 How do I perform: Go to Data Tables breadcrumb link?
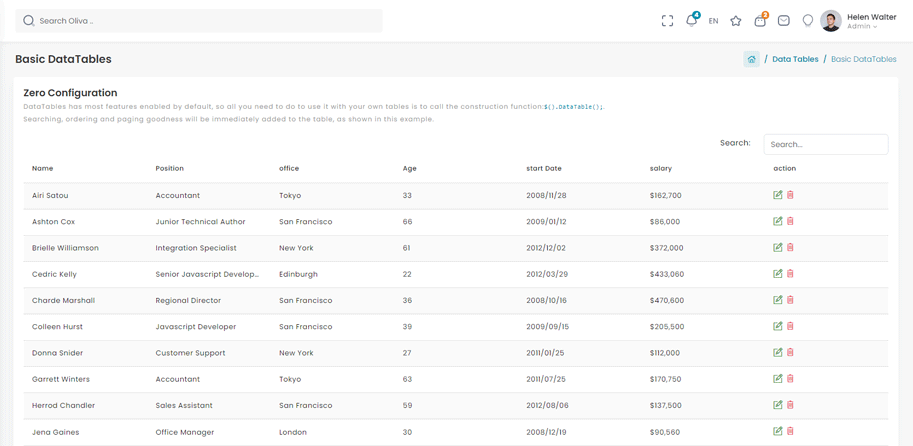pyautogui.click(x=795, y=59)
